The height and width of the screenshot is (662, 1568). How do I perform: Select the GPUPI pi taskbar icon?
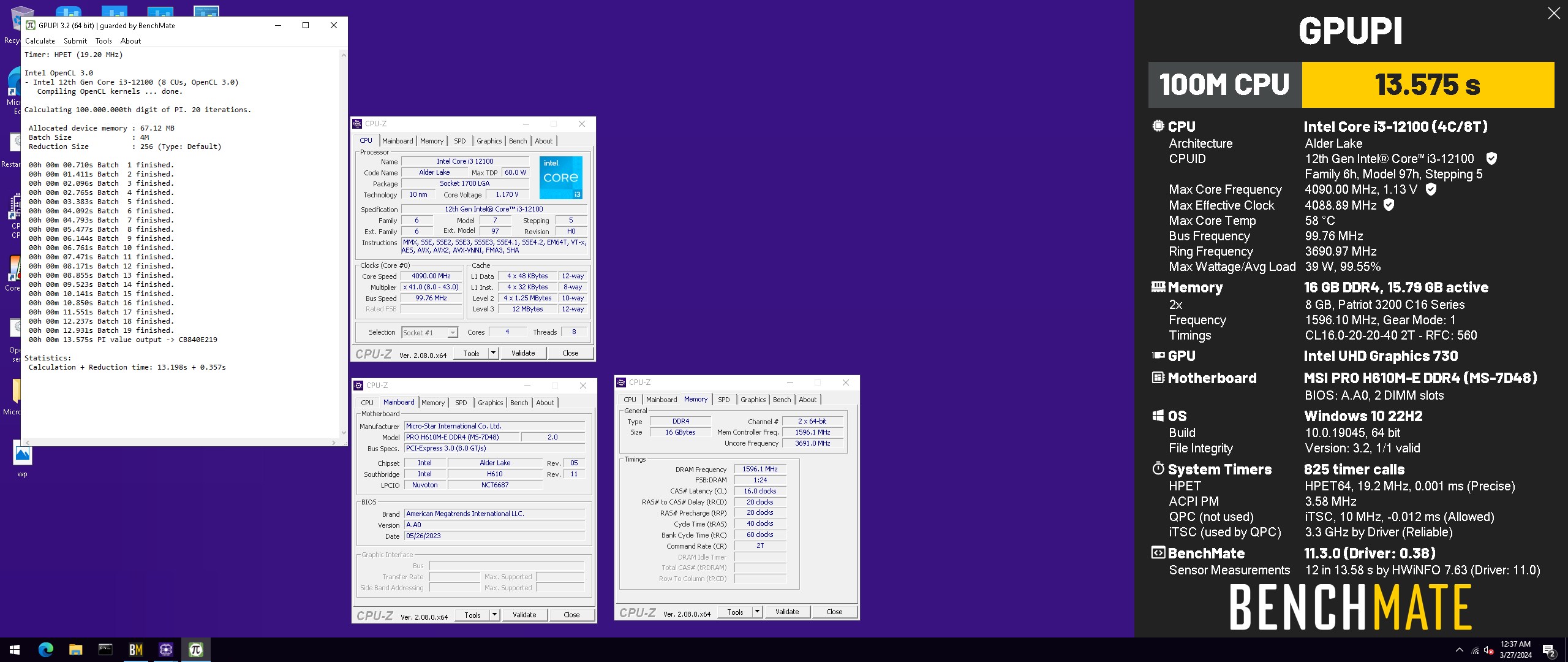[196, 650]
